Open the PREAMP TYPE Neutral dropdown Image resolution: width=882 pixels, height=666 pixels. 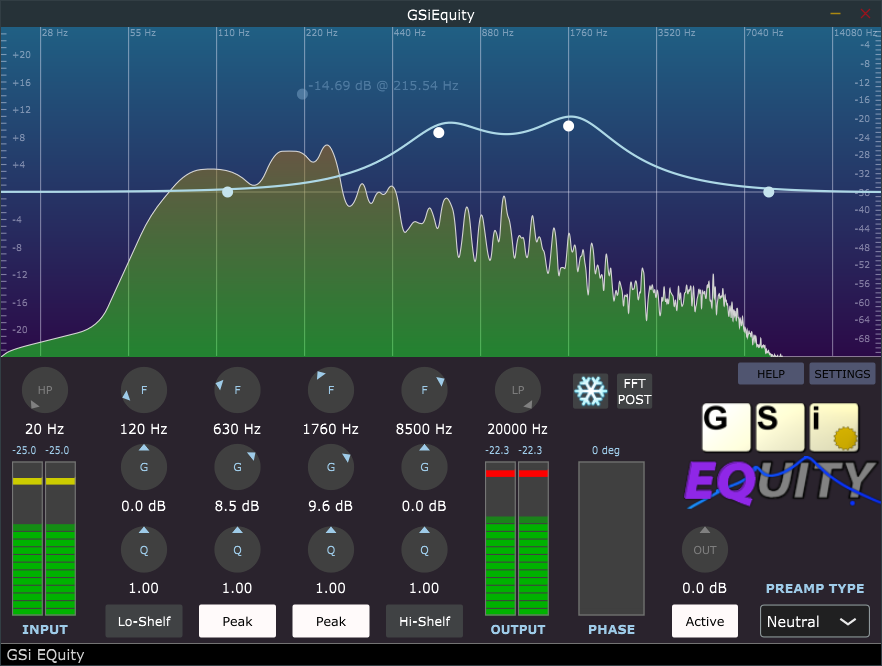[x=814, y=621]
